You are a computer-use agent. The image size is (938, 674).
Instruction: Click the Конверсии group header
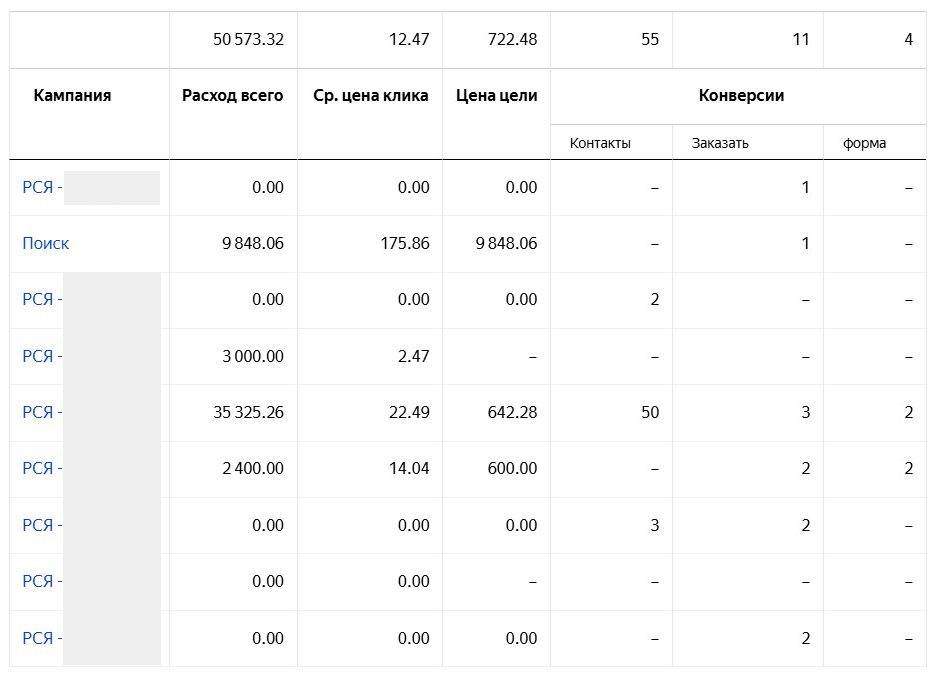(740, 96)
